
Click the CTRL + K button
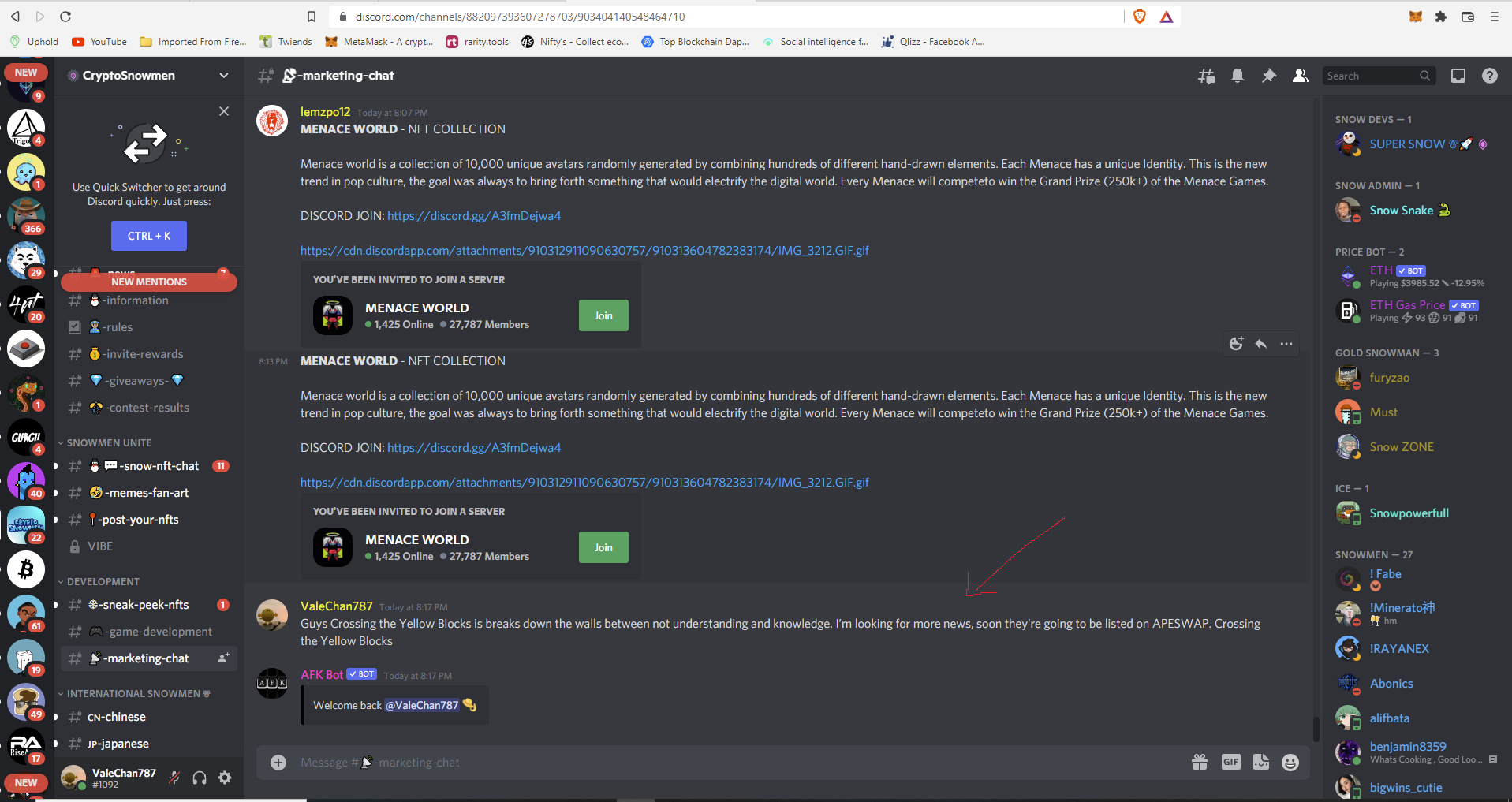(x=149, y=236)
